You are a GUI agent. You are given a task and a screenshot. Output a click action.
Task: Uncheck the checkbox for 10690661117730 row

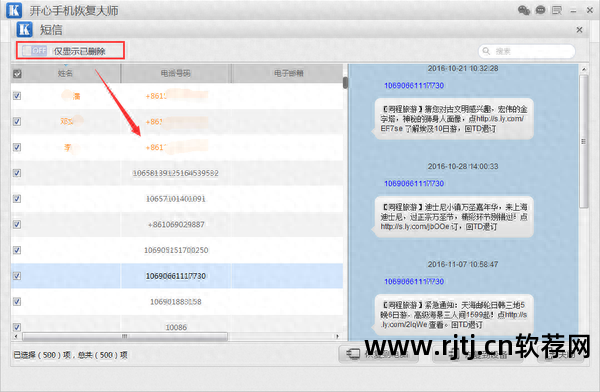[x=17, y=276]
